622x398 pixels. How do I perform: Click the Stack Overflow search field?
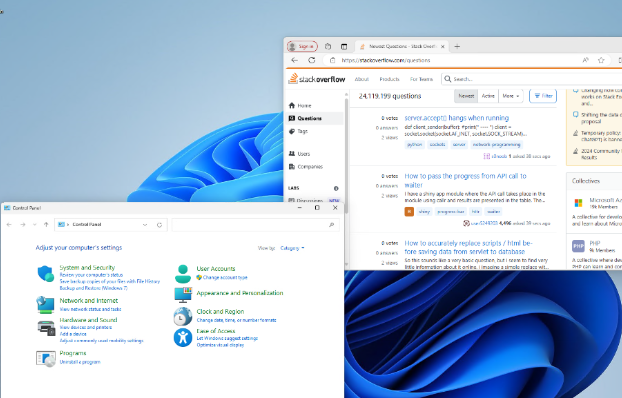point(532,79)
